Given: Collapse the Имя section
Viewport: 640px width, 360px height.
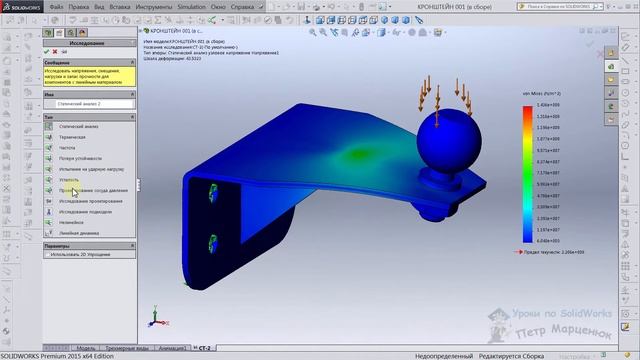Looking at the screenshot, I should [x=132, y=94].
